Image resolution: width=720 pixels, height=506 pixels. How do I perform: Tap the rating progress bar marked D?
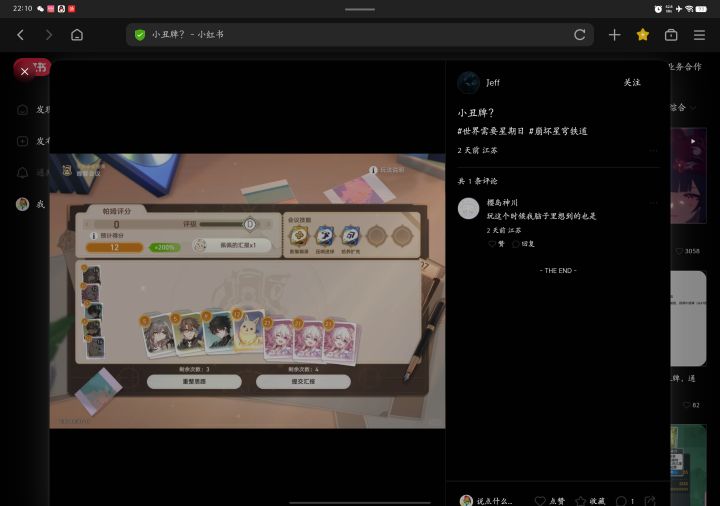[227, 225]
